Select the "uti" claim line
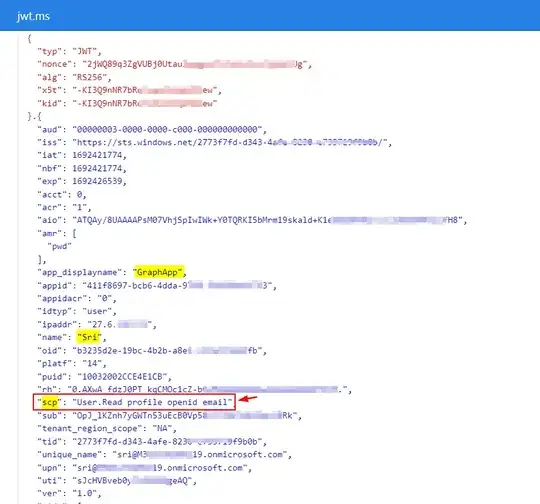The width and height of the screenshot is (540, 504). [x=117, y=481]
